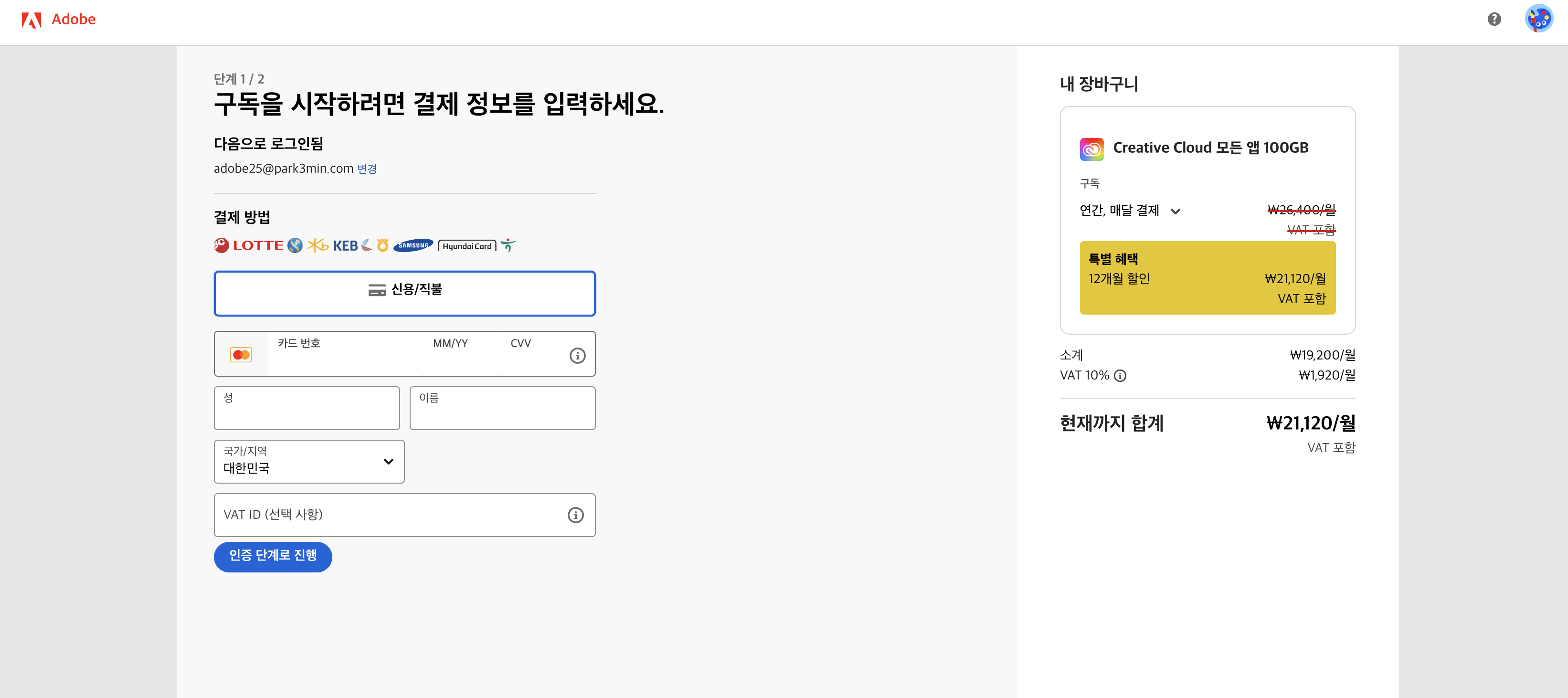Click the card number info icon

pos(577,355)
